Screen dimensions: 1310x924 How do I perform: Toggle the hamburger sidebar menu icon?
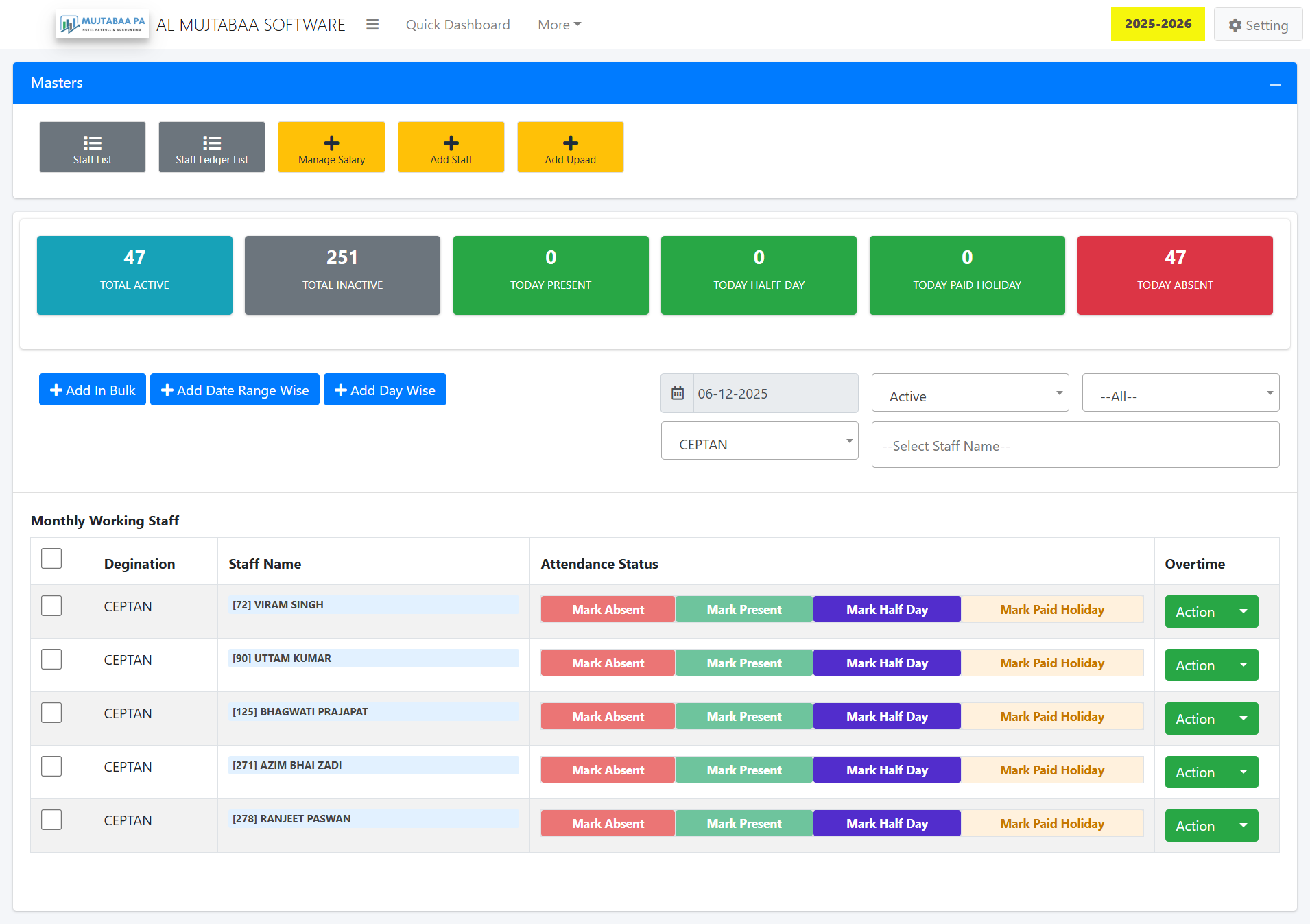click(372, 25)
